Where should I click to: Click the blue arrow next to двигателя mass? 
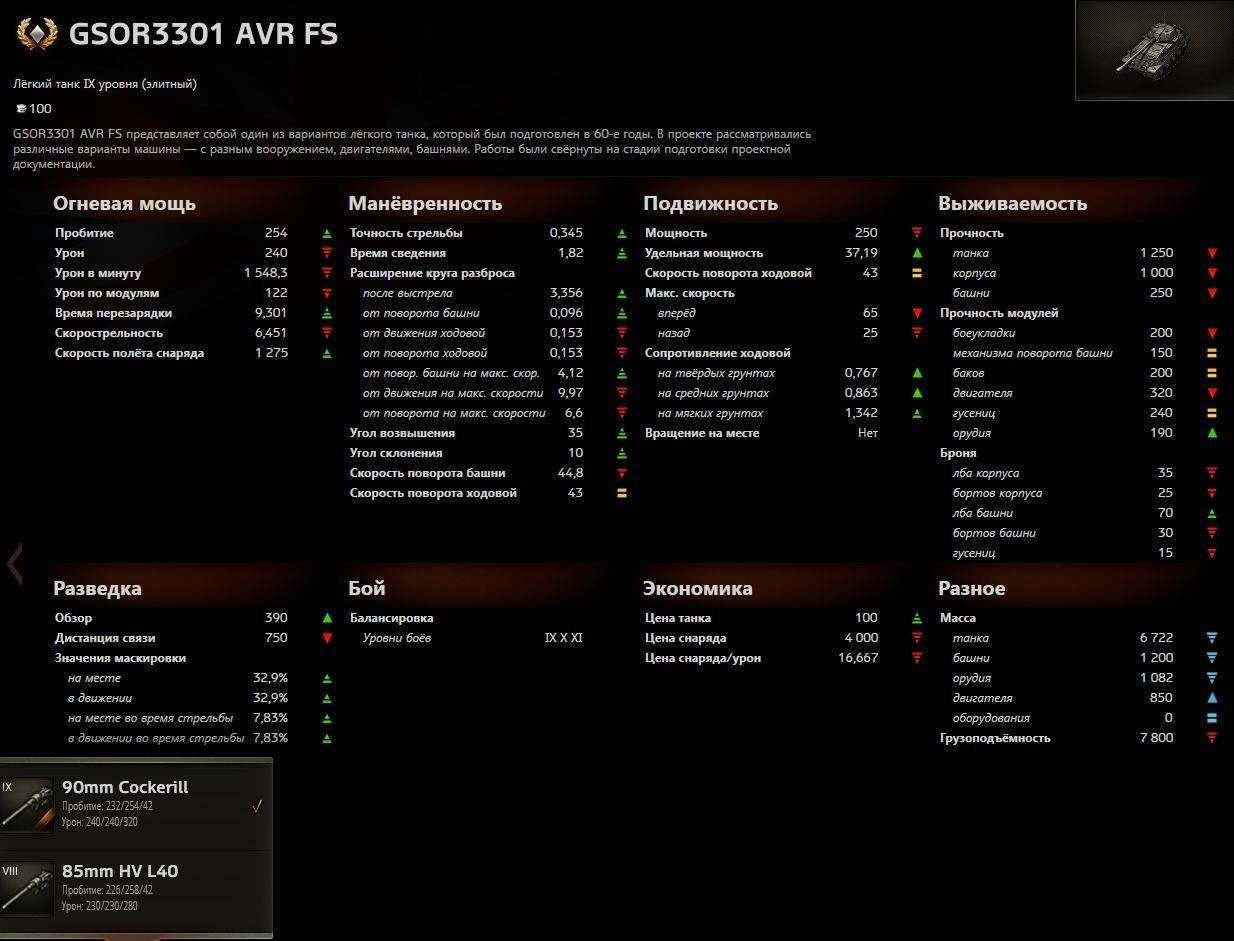[x=1212, y=698]
